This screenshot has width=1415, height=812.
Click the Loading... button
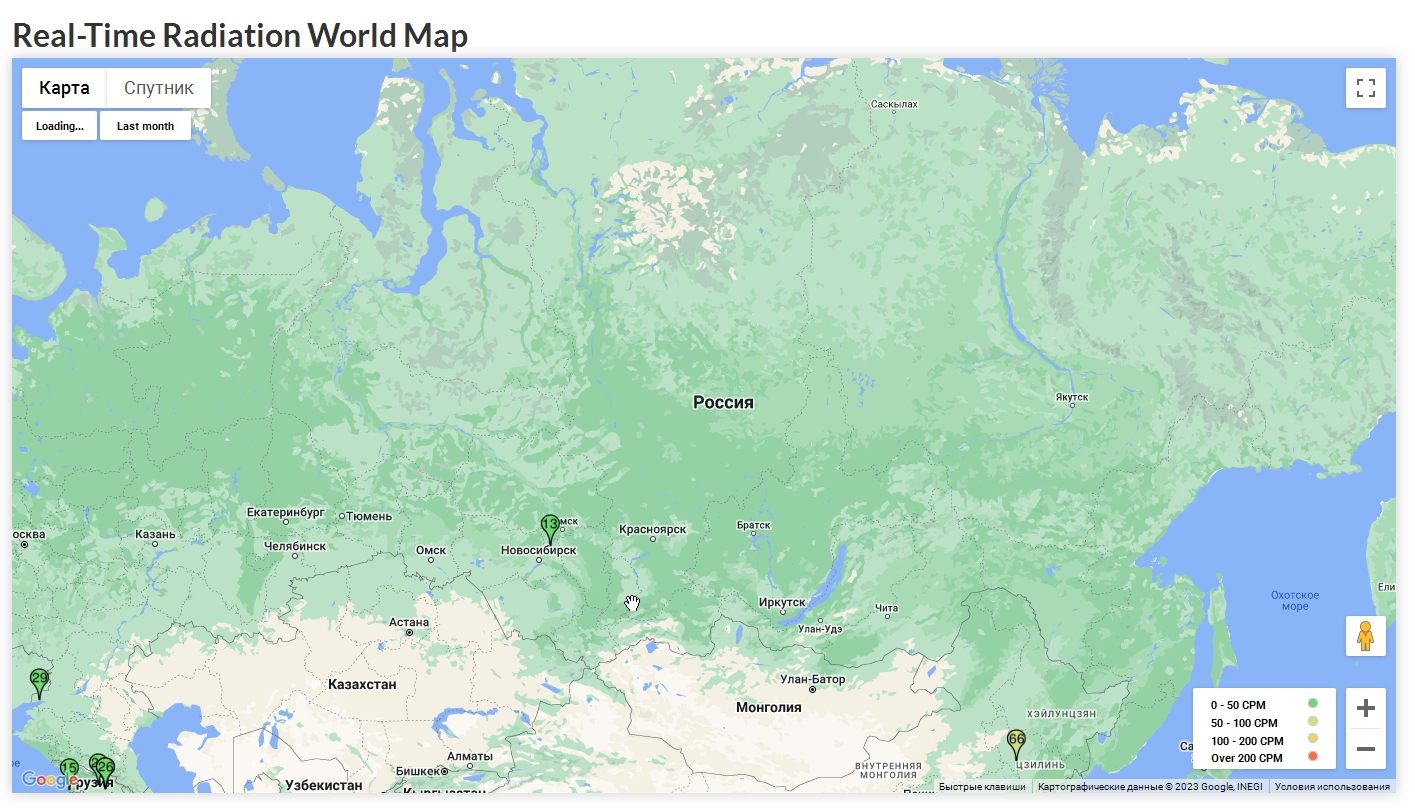tap(60, 126)
